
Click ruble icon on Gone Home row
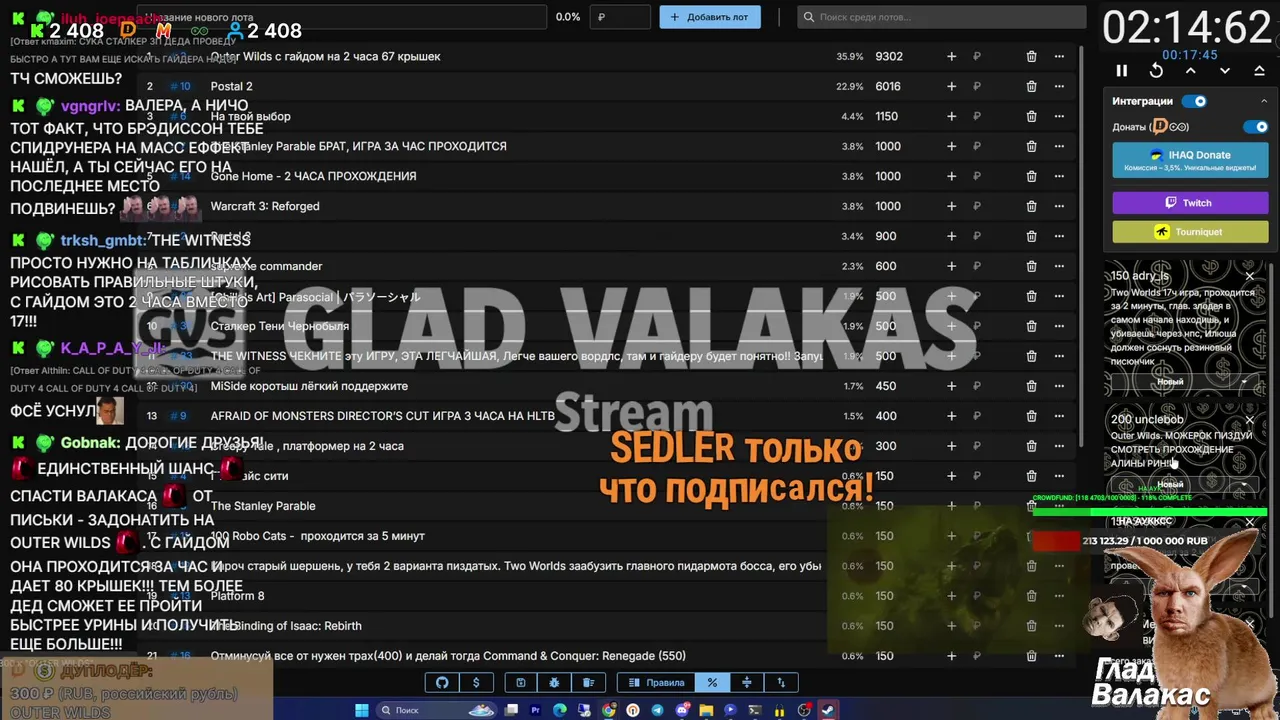(x=977, y=177)
